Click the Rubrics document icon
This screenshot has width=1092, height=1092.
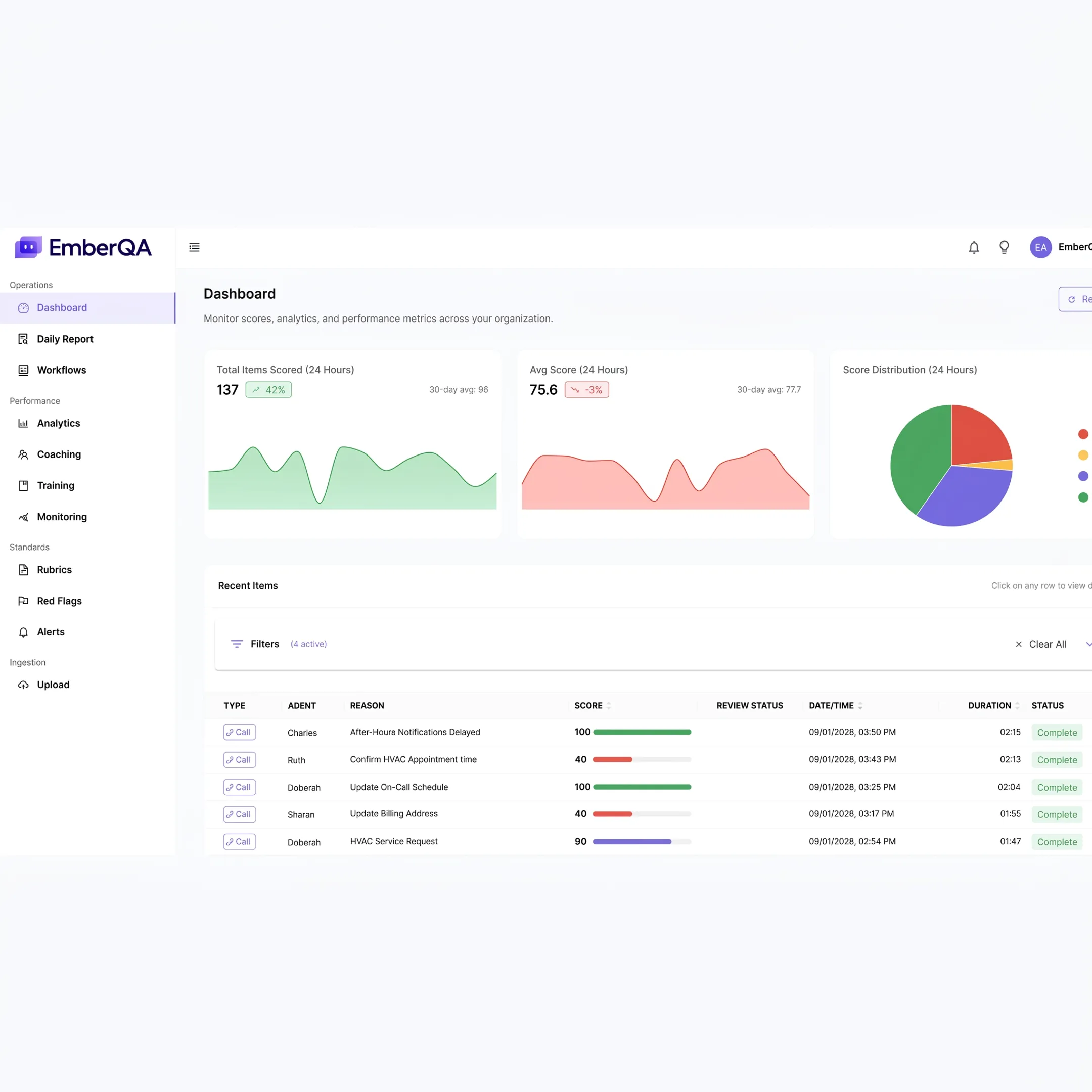[23, 570]
